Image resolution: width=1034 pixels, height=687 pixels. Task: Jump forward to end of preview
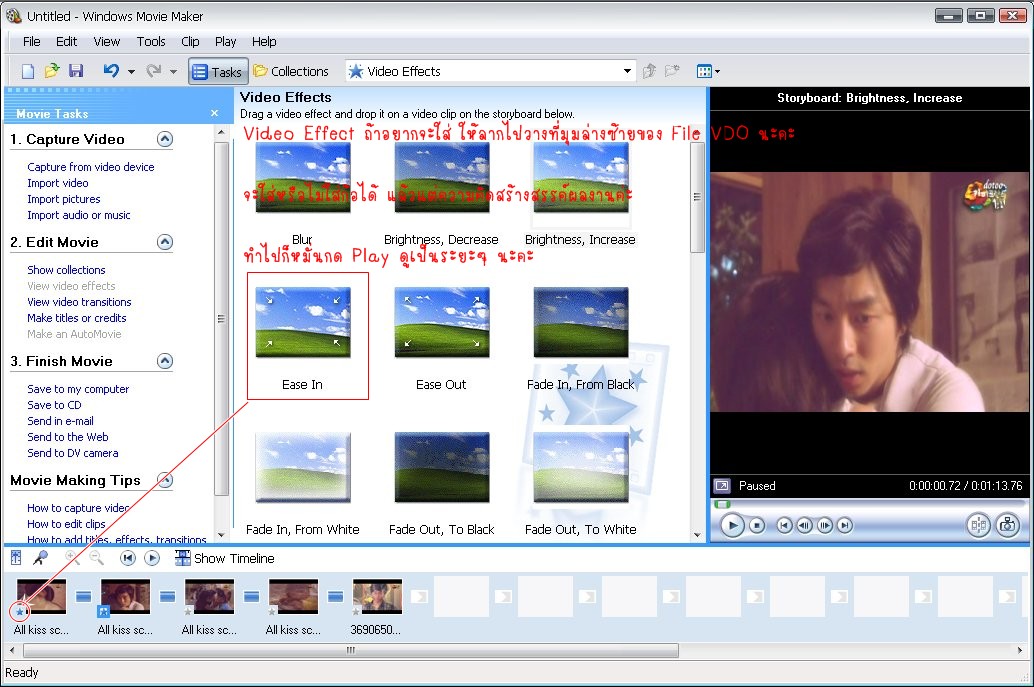tap(845, 525)
